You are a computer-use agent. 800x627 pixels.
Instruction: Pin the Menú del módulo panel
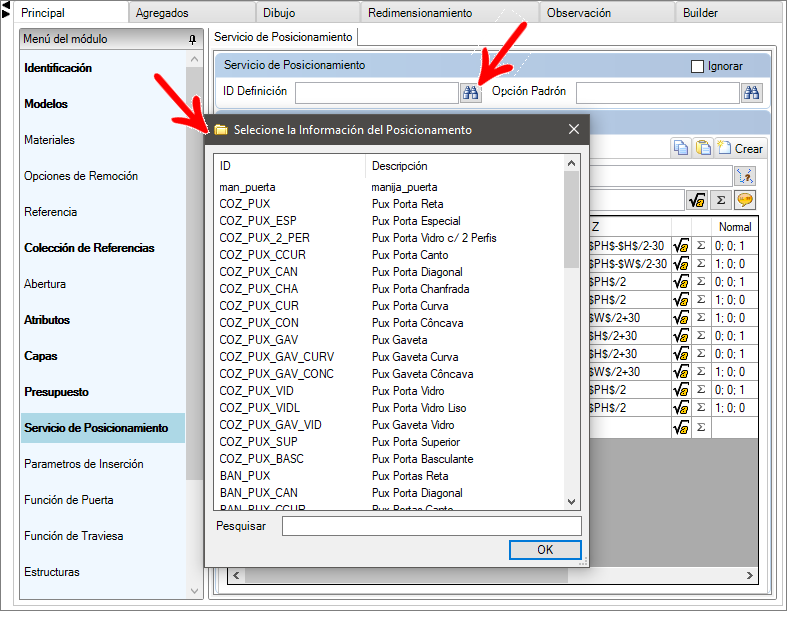click(192, 39)
